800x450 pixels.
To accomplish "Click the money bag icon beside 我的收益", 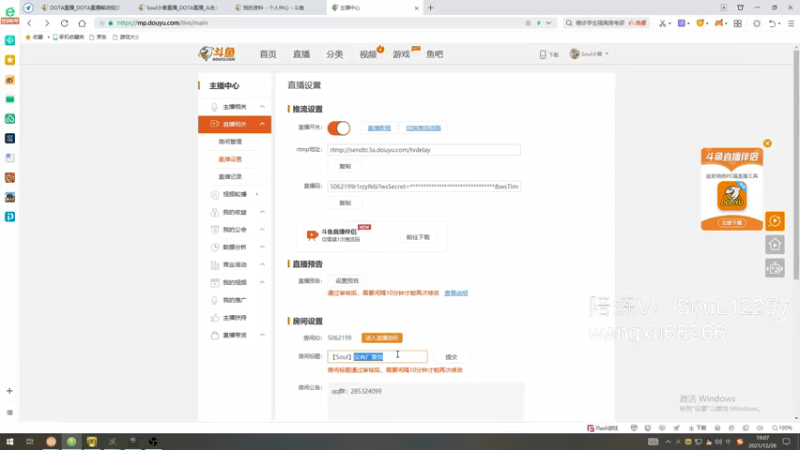I will click(x=214, y=212).
